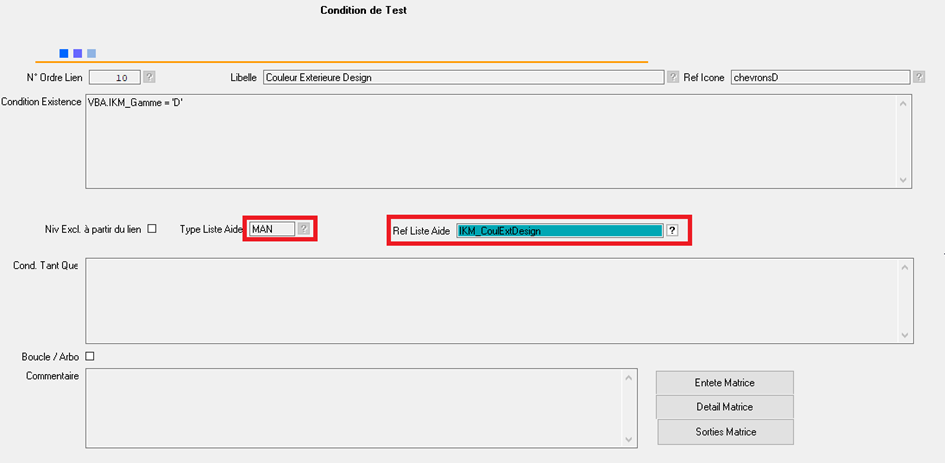The image size is (945, 463).
Task: Open the lookup icon next to Libelle field
Action: coord(673,76)
